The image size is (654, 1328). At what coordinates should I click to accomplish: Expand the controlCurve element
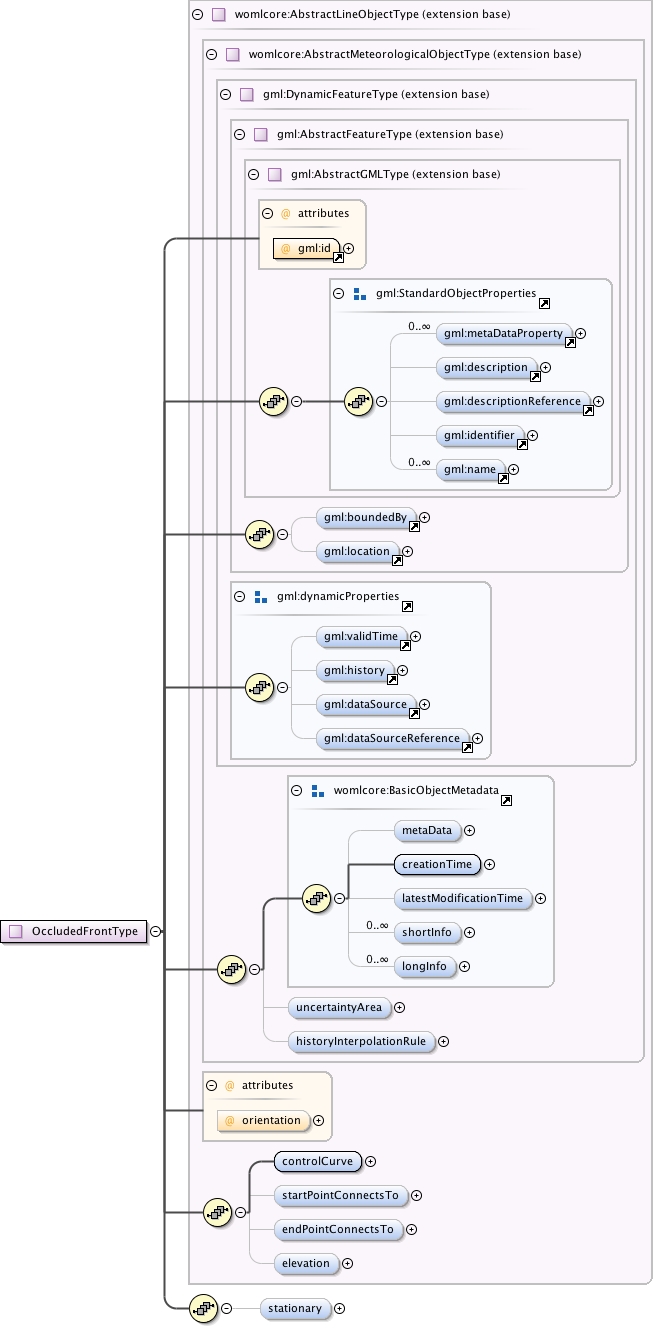tap(370, 1161)
